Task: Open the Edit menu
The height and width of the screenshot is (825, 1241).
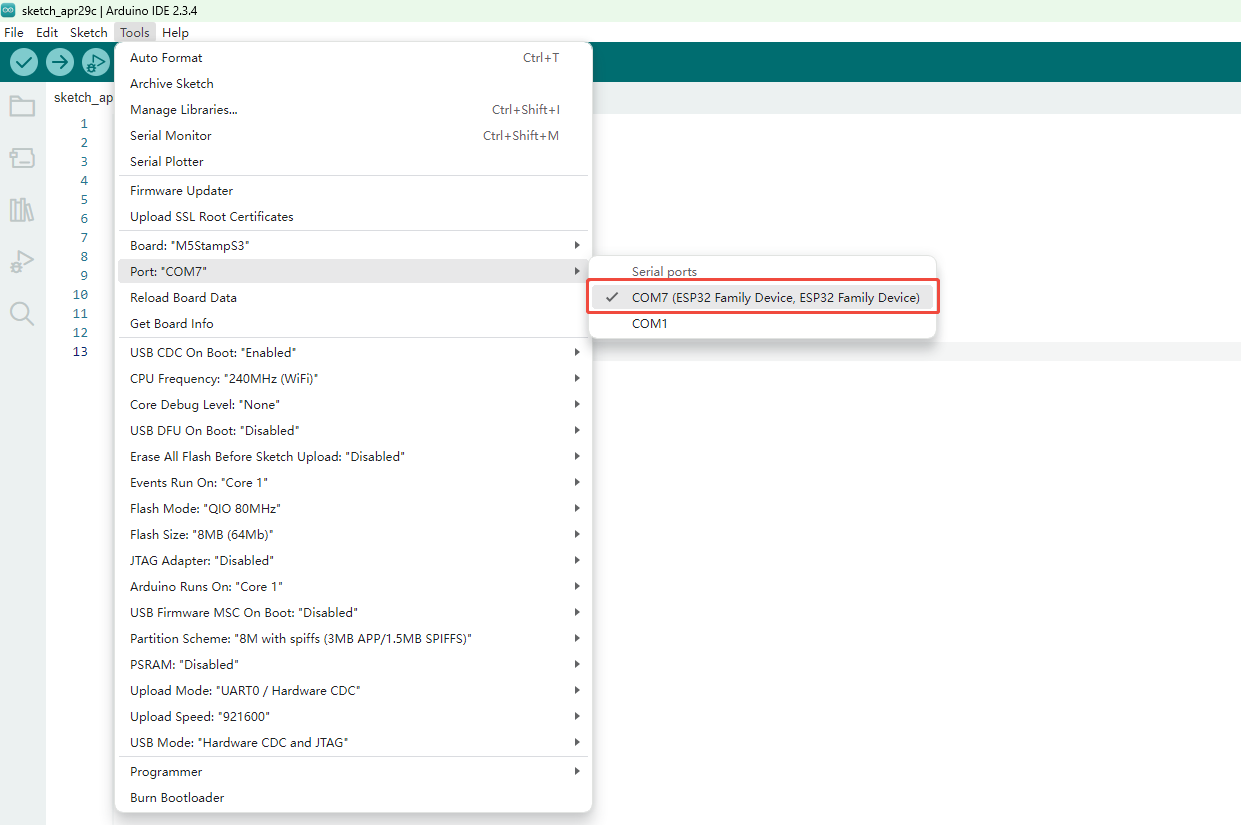Action: click(x=47, y=33)
